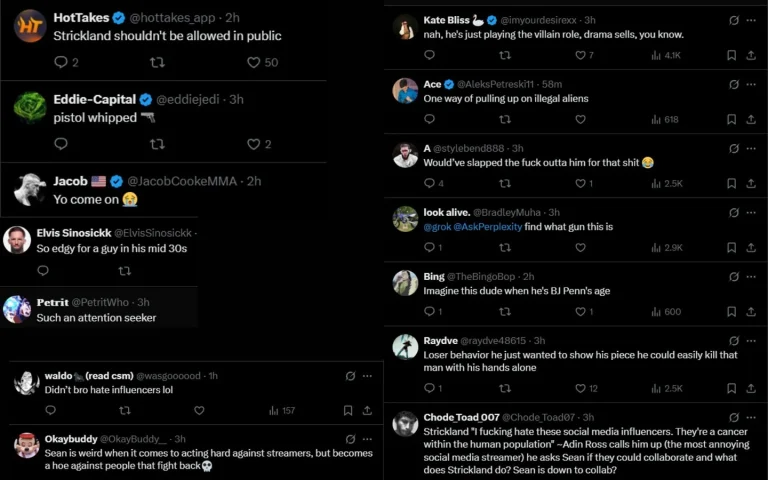Open three-dot menu on Chode_Toad_007's tweet
768x480 pixels.
(x=750, y=417)
